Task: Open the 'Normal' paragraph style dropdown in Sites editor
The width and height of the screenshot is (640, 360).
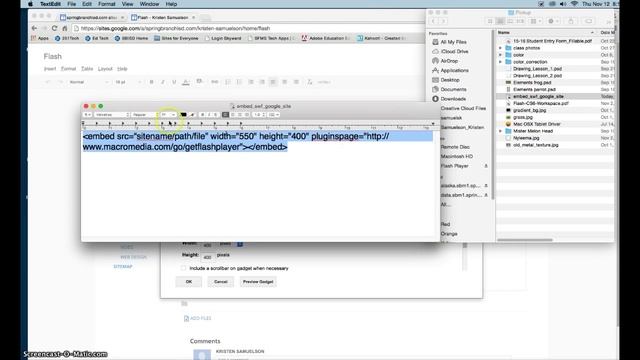Action: 89,82
